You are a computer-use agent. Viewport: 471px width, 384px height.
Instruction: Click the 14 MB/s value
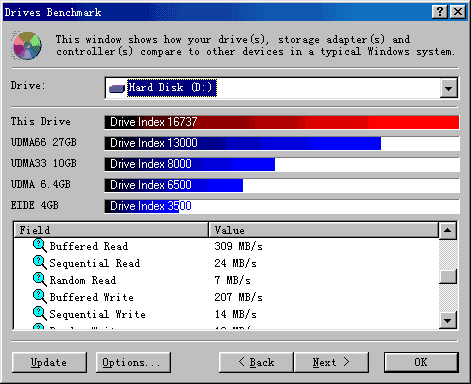tap(236, 314)
